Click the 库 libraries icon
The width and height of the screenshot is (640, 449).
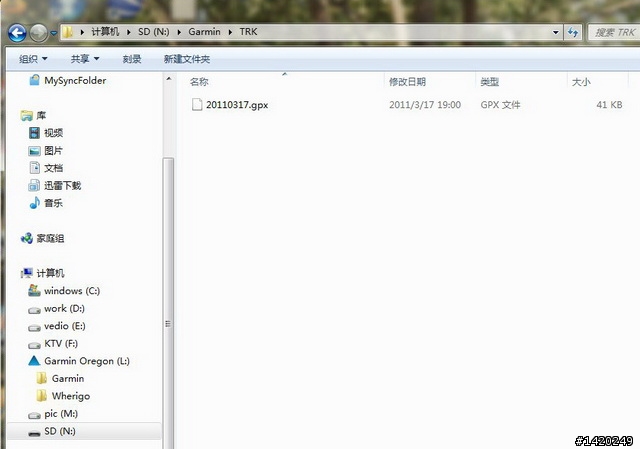(27, 116)
